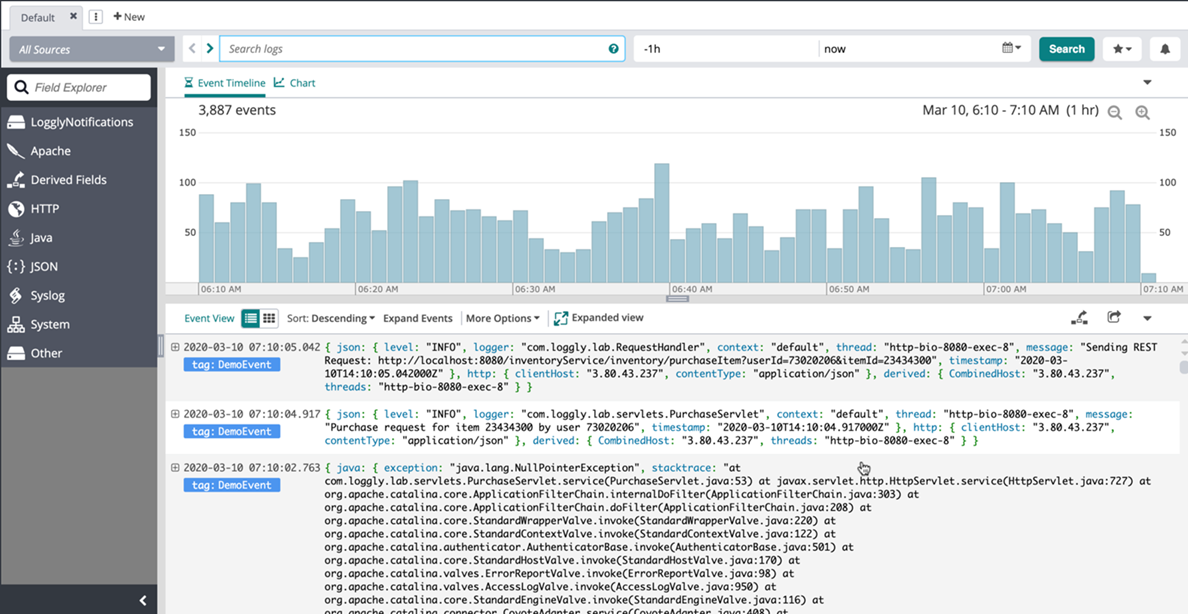Screen dimensions: 1188x614
Task: Switch to the Chart tab
Action: click(295, 83)
